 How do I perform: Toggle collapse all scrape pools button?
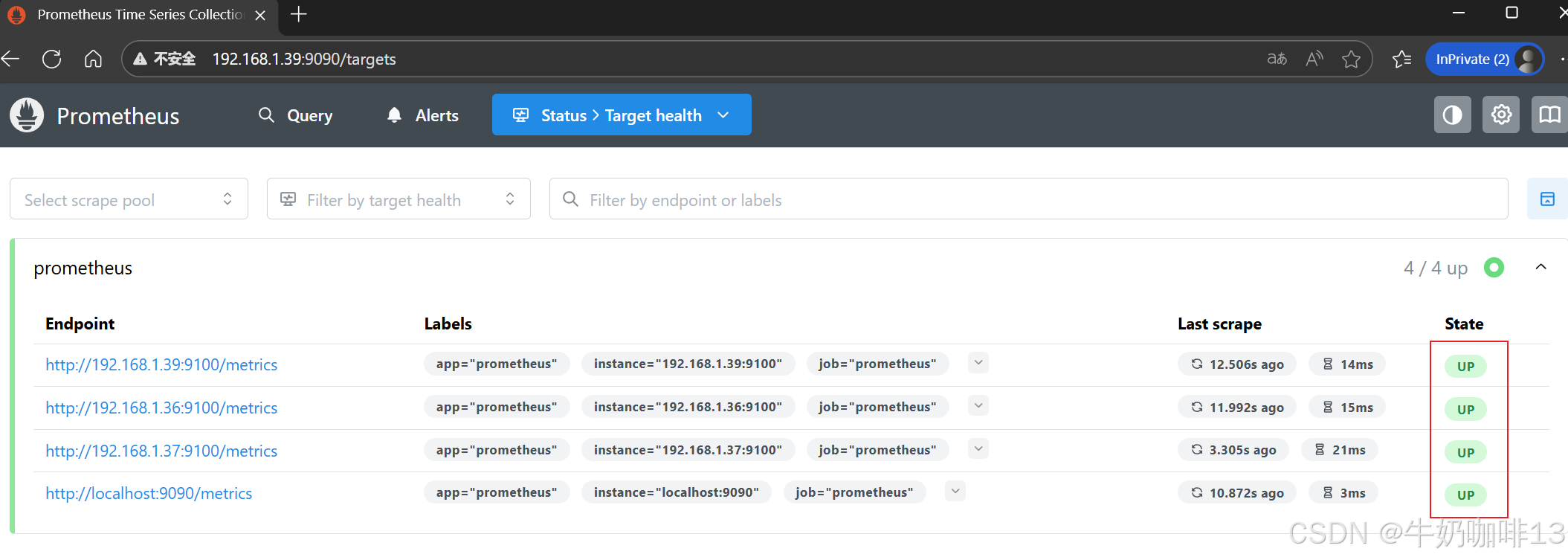click(x=1547, y=199)
